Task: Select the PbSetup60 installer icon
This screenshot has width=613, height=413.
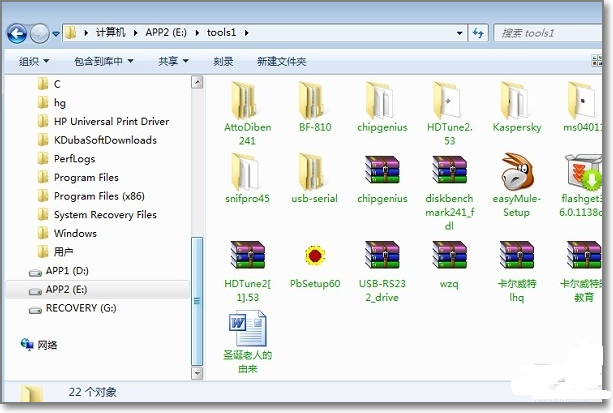Action: pyautogui.click(x=315, y=255)
